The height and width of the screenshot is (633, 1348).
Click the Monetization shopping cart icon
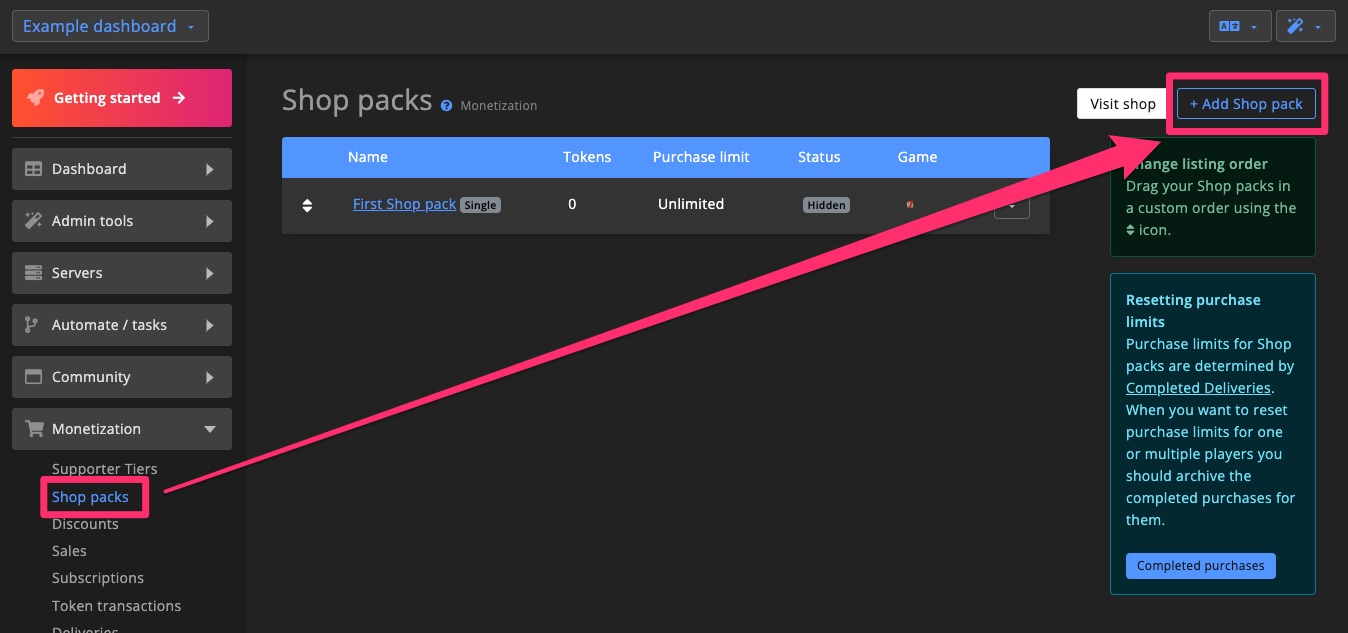(33, 429)
